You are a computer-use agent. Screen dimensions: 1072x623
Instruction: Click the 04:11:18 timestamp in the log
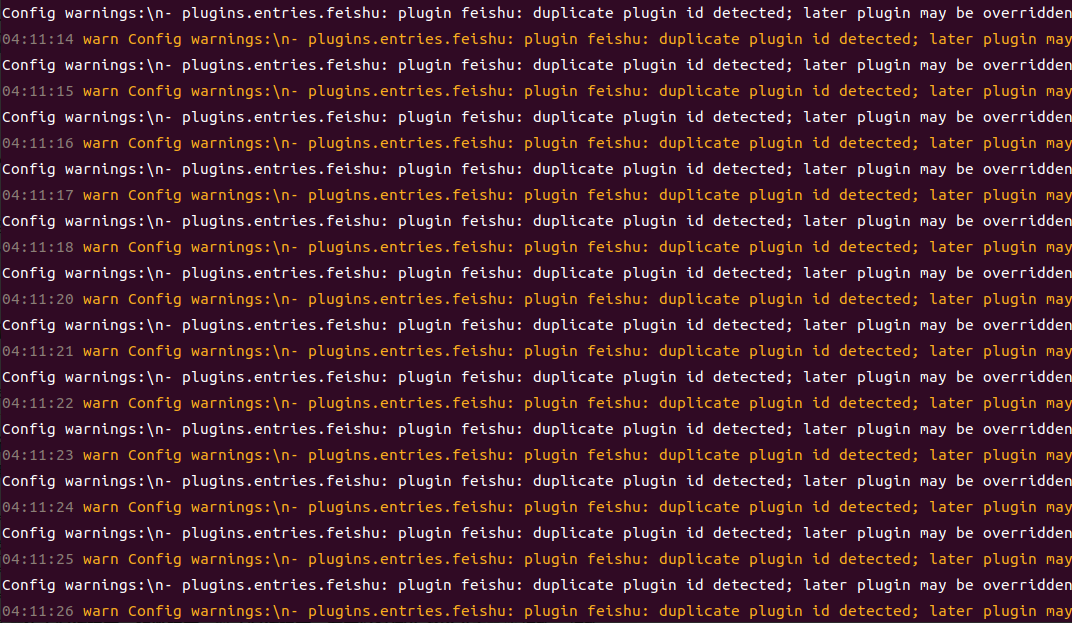[38, 247]
